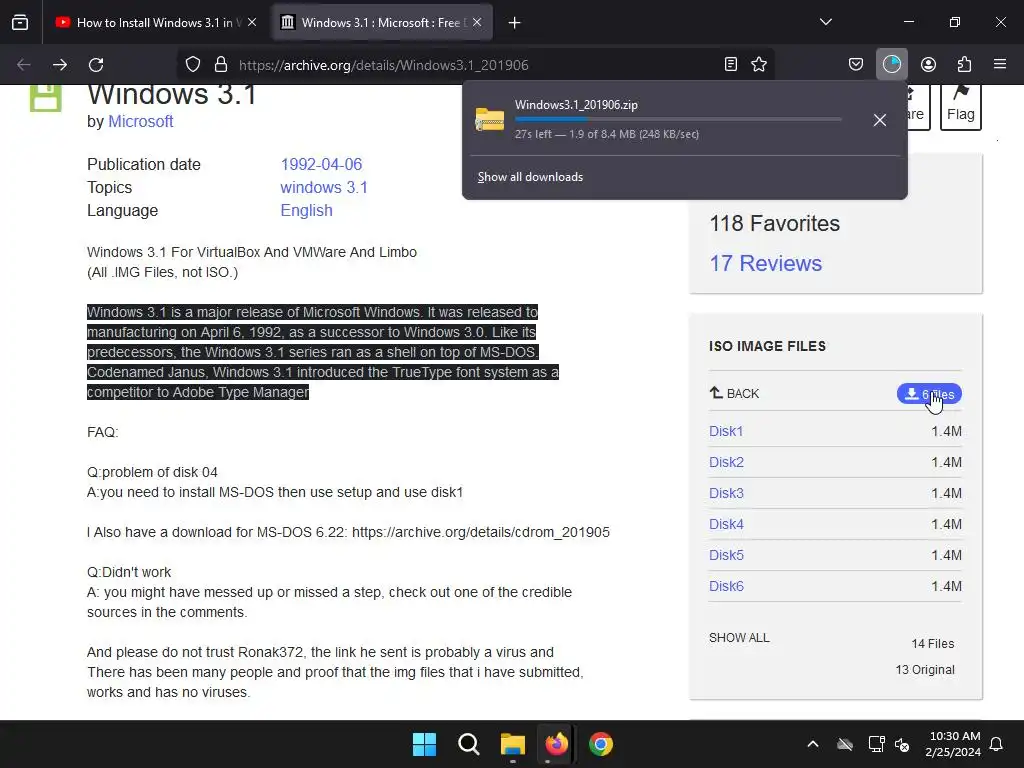The width and height of the screenshot is (1024, 768).
Task: Open Firefox account icon
Action: tap(928, 65)
